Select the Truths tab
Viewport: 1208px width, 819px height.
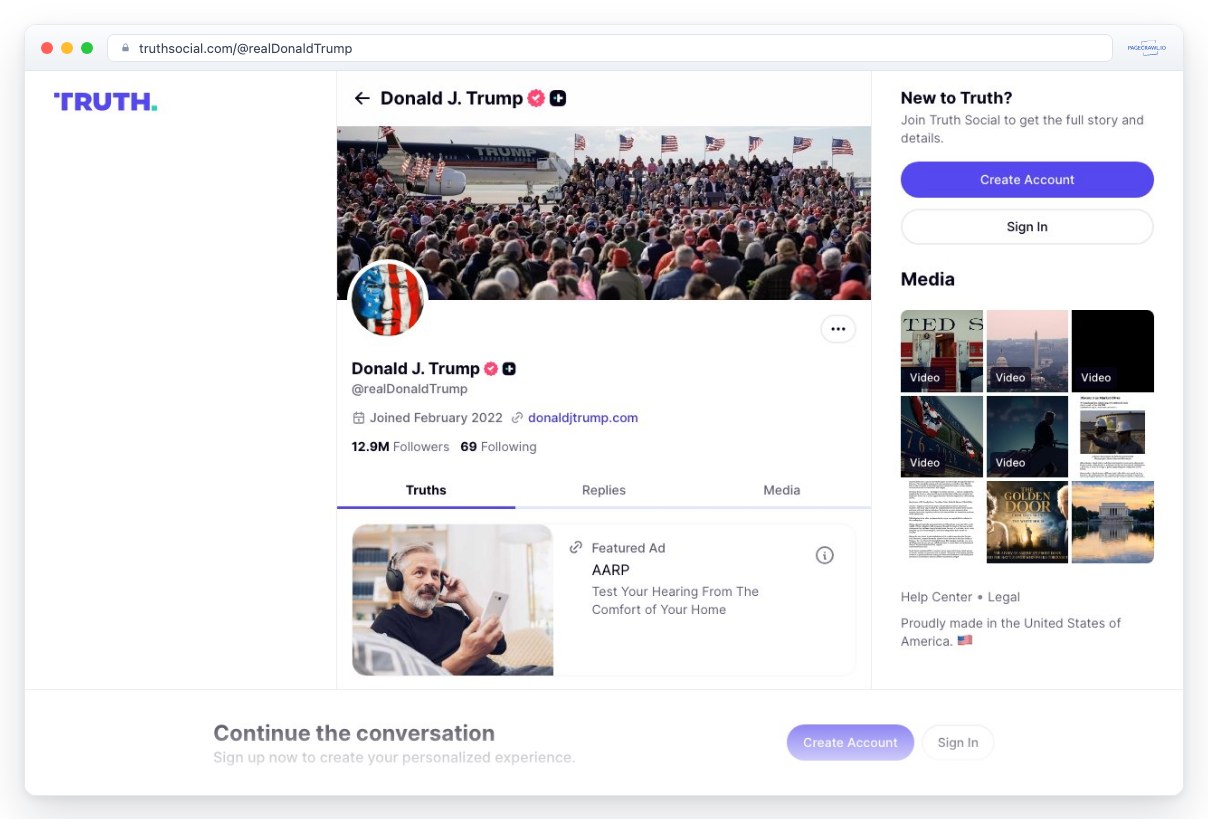(426, 490)
